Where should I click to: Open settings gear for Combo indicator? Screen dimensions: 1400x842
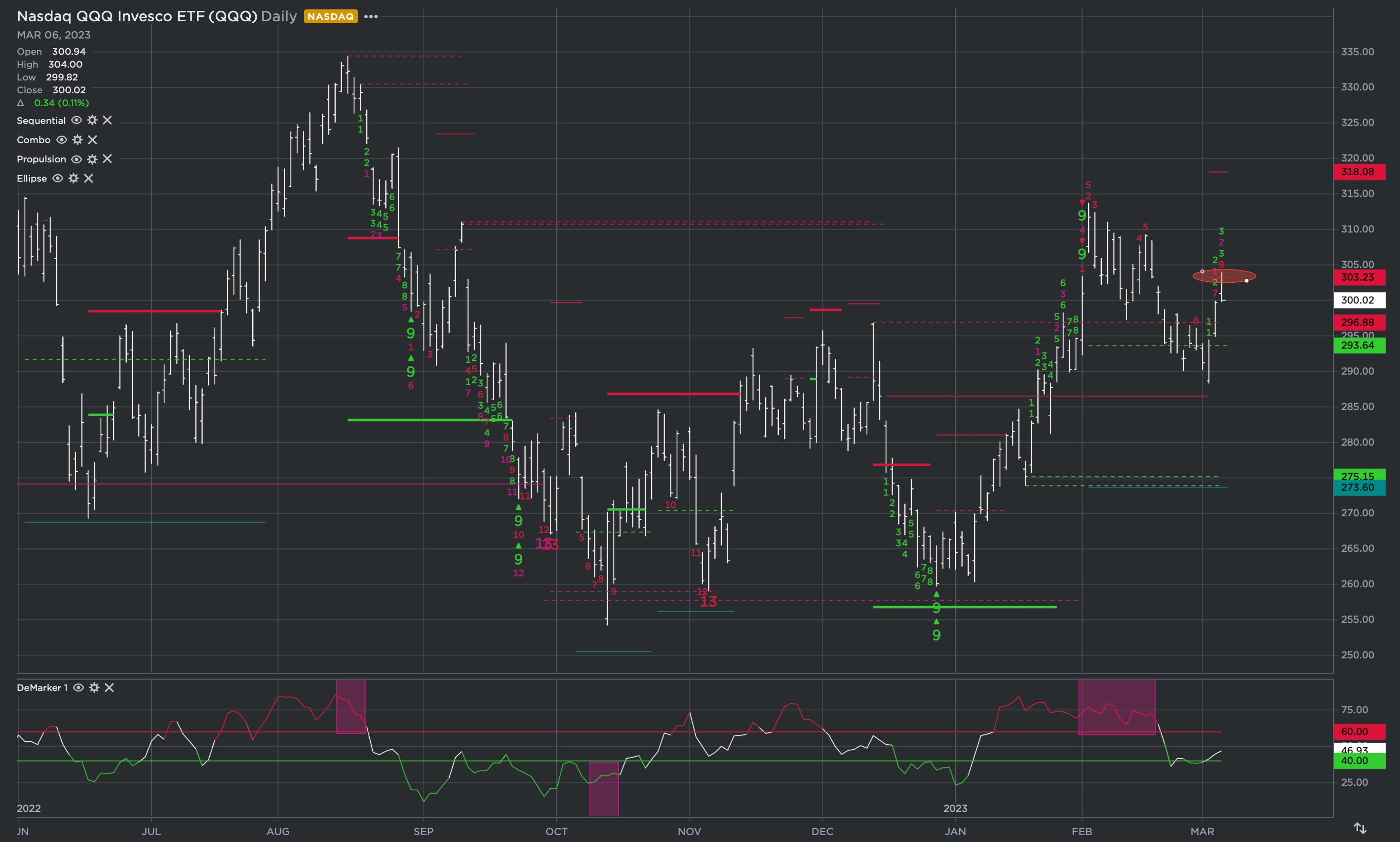78,140
